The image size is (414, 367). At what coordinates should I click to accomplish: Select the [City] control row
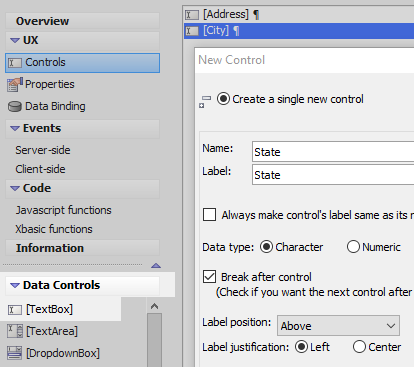[299, 31]
